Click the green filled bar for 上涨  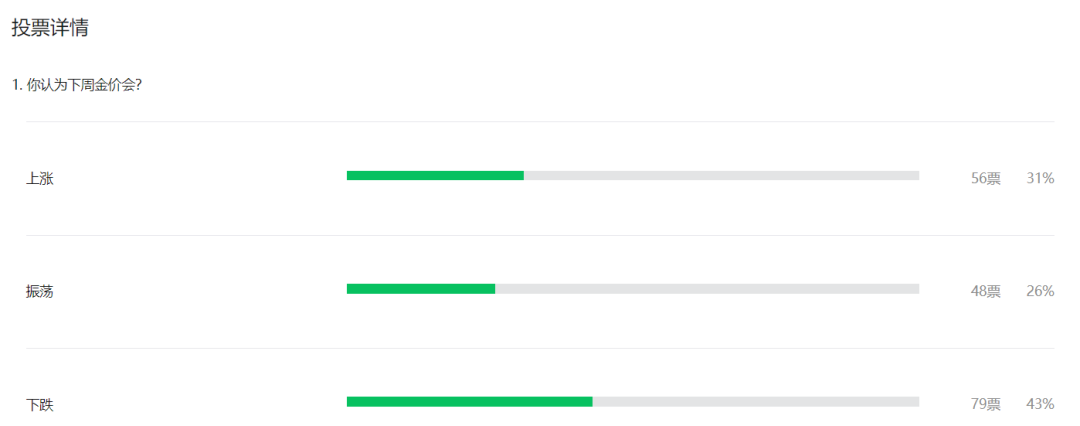pyautogui.click(x=435, y=176)
